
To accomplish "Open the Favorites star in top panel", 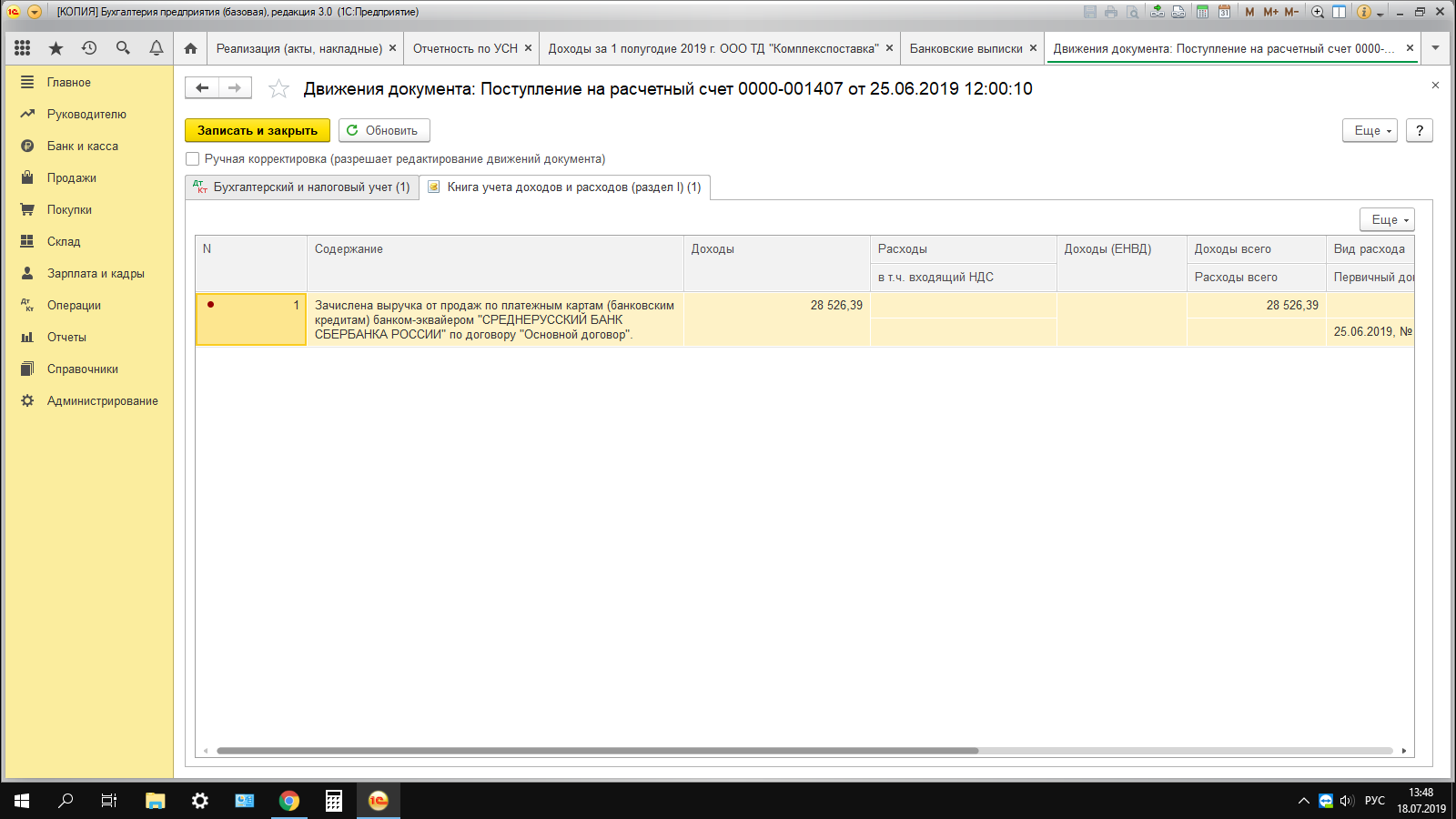I will [x=56, y=48].
